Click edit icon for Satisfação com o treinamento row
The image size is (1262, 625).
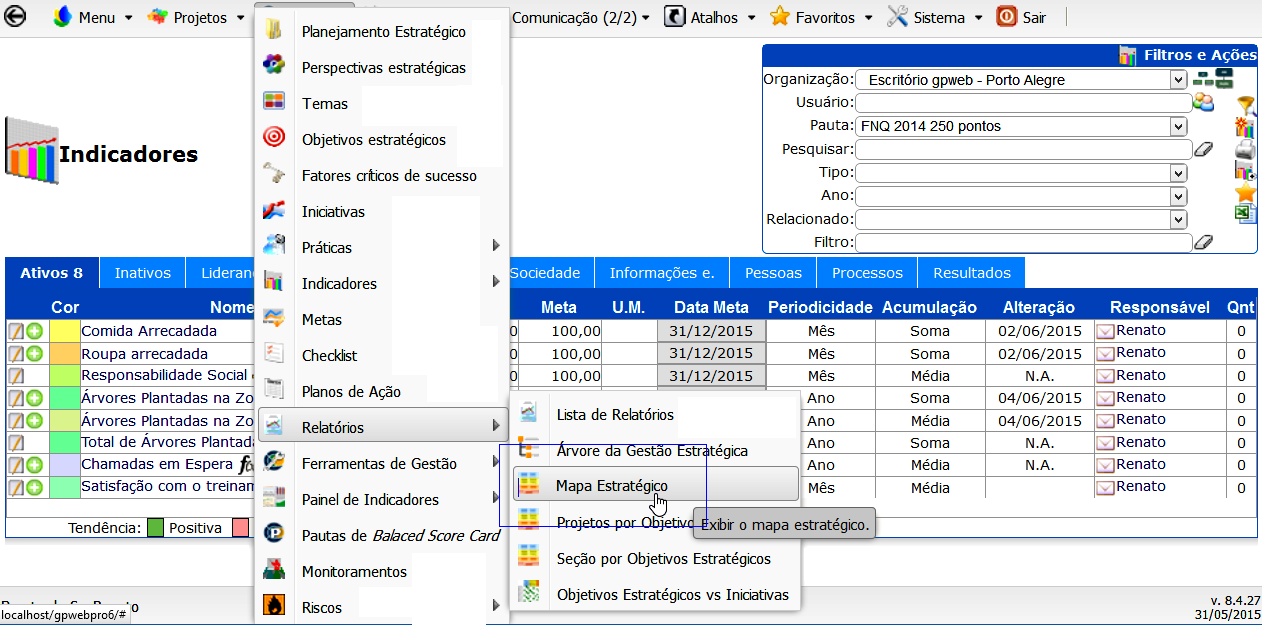pyautogui.click(x=16, y=487)
